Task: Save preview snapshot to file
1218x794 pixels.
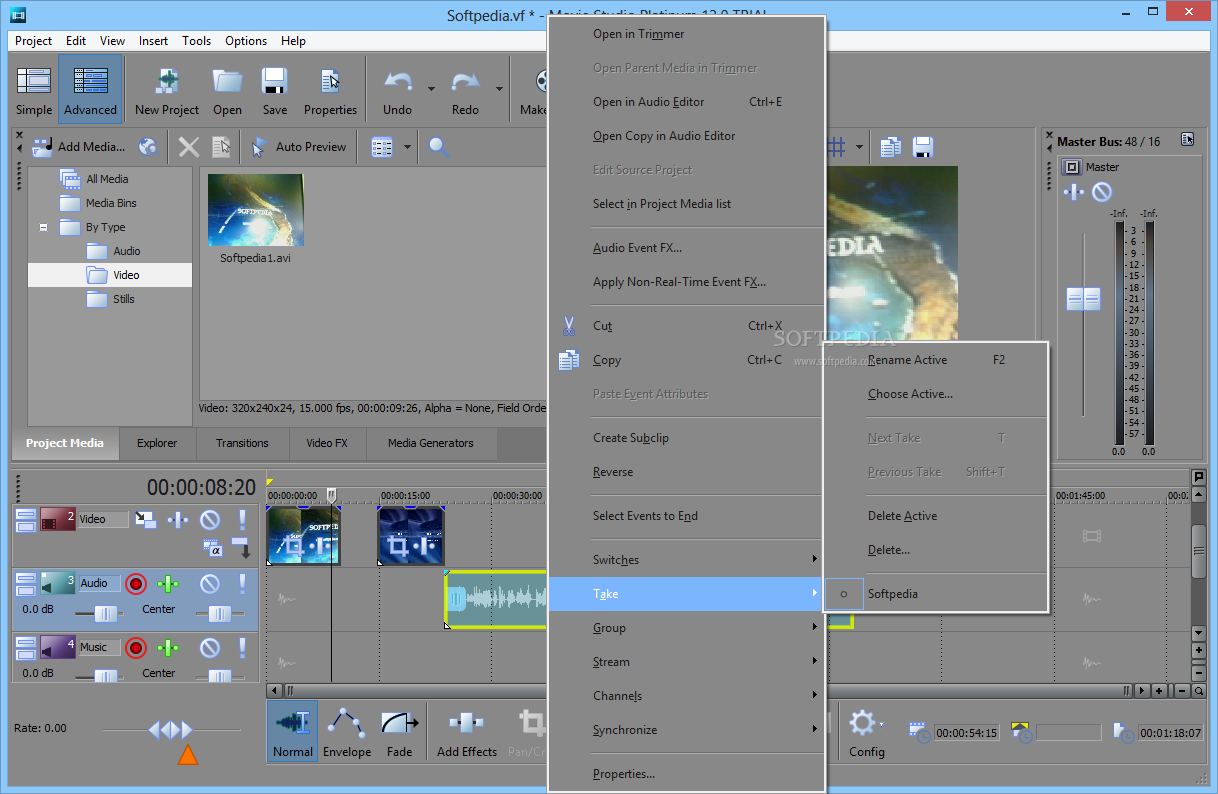Action: (923, 147)
